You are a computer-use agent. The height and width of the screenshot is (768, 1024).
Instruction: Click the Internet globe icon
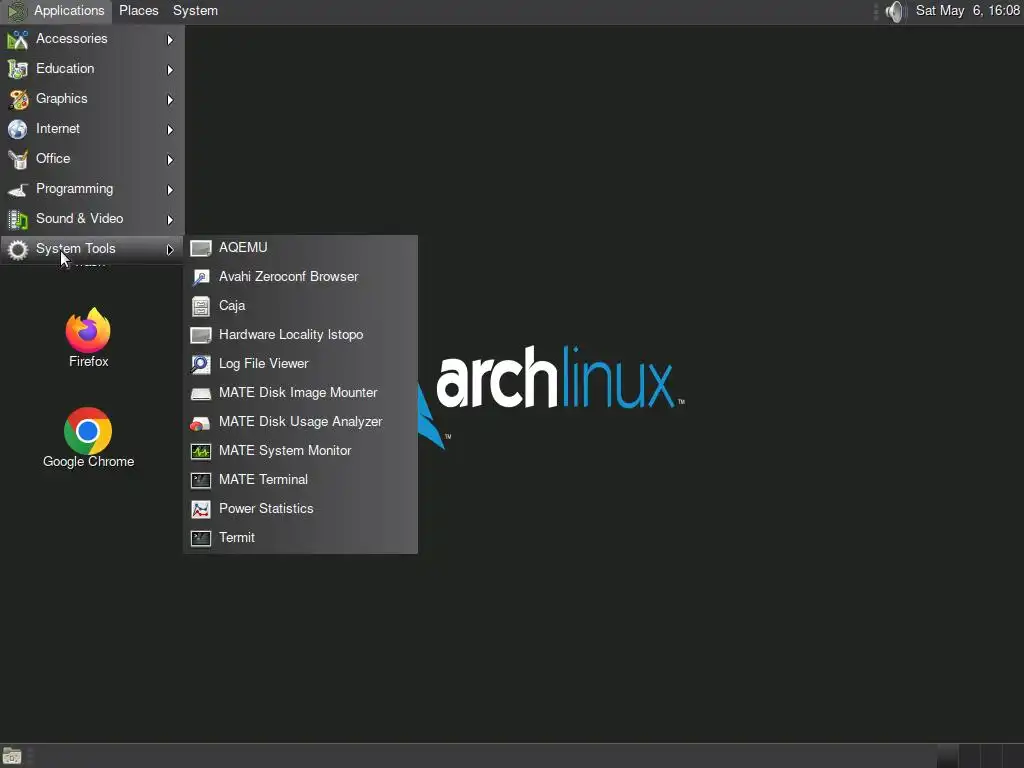18,129
